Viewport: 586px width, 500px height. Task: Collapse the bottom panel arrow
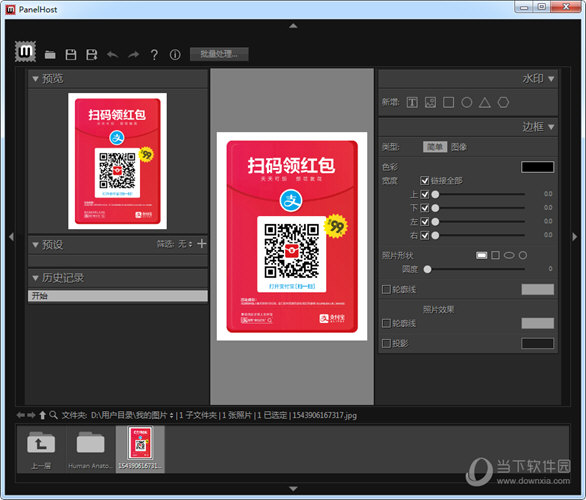click(x=293, y=488)
